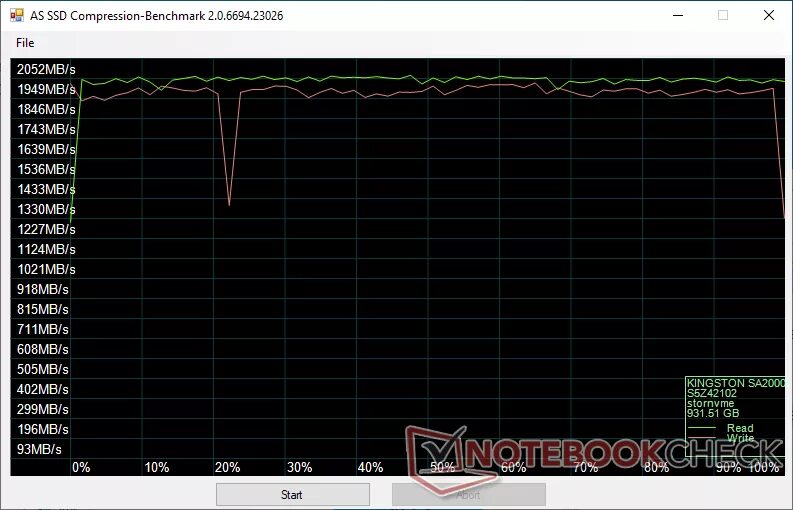793x510 pixels.
Task: Click the 815MB/s axis label
Action: tap(42, 310)
